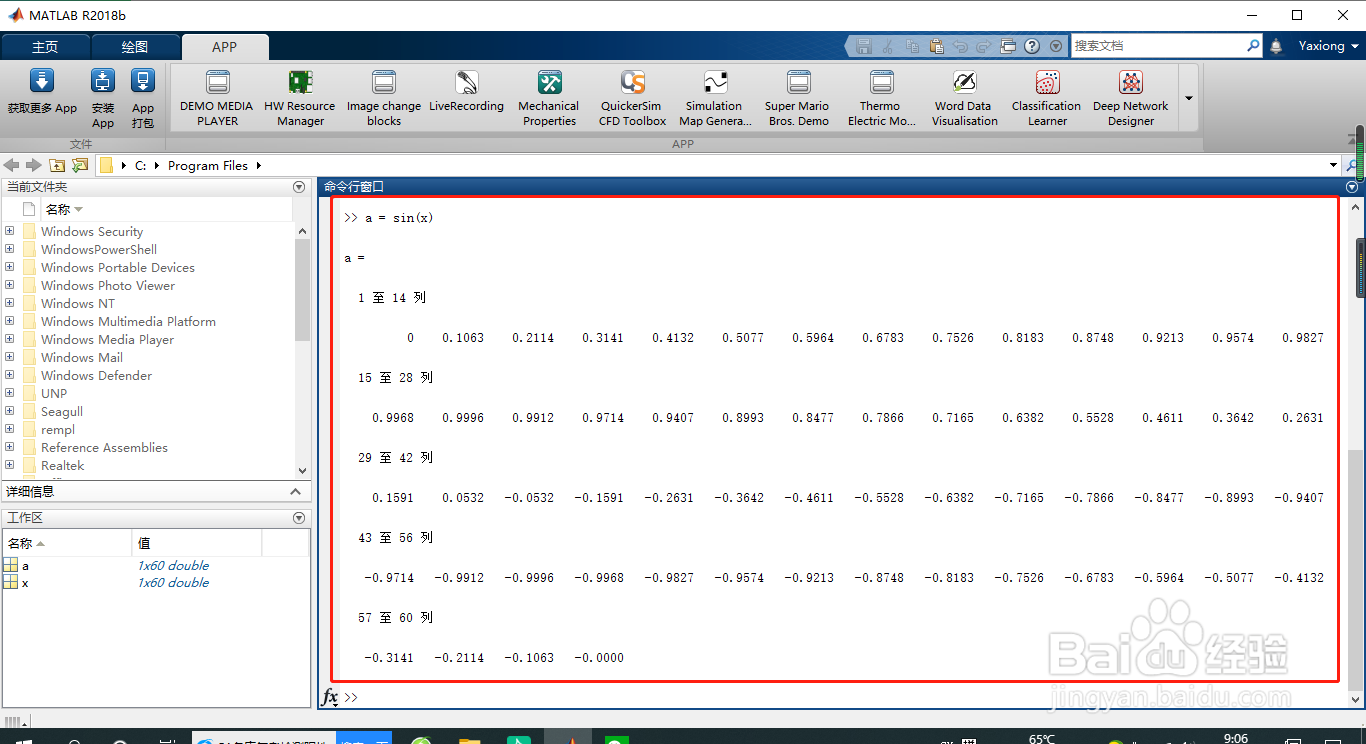Go up one folder level icon
This screenshot has width=1366, height=744.
57,165
